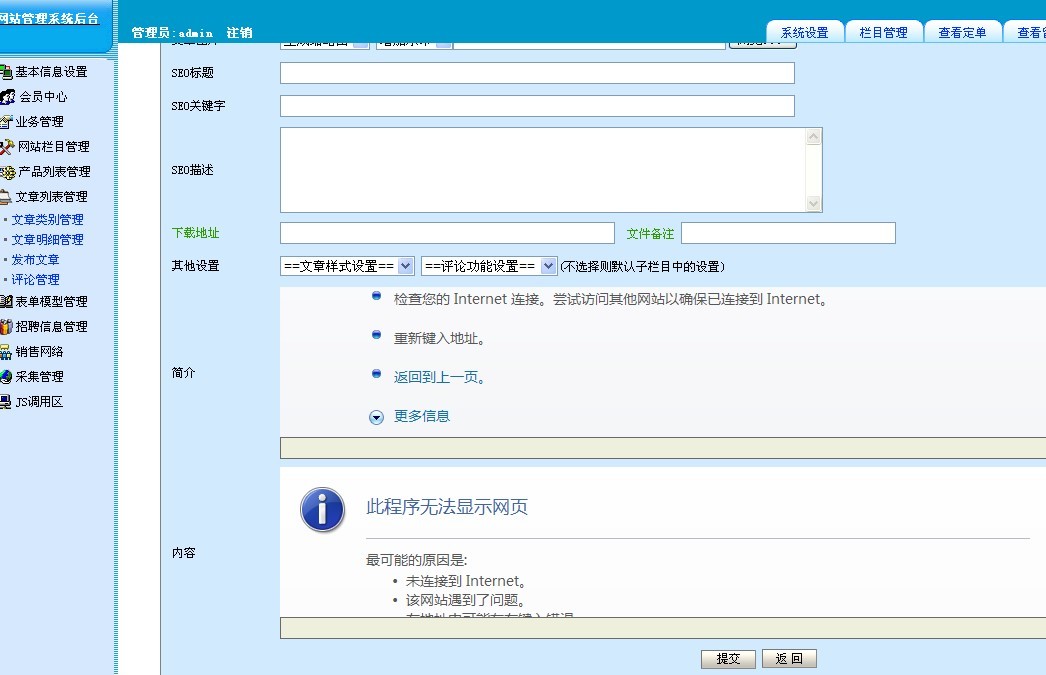
Task: Open the 评论功能设置 dropdown
Action: point(488,266)
